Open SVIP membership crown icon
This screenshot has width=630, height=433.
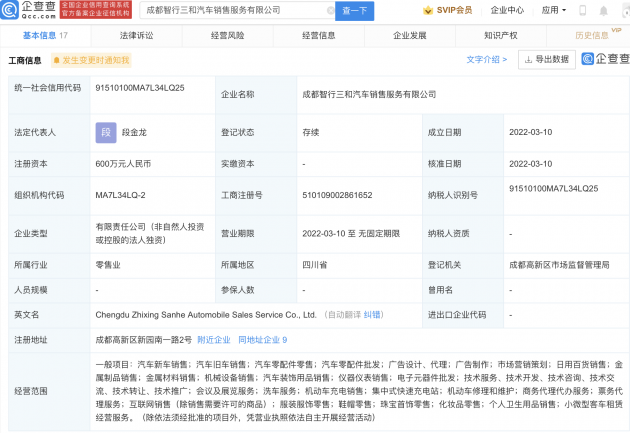click(428, 10)
